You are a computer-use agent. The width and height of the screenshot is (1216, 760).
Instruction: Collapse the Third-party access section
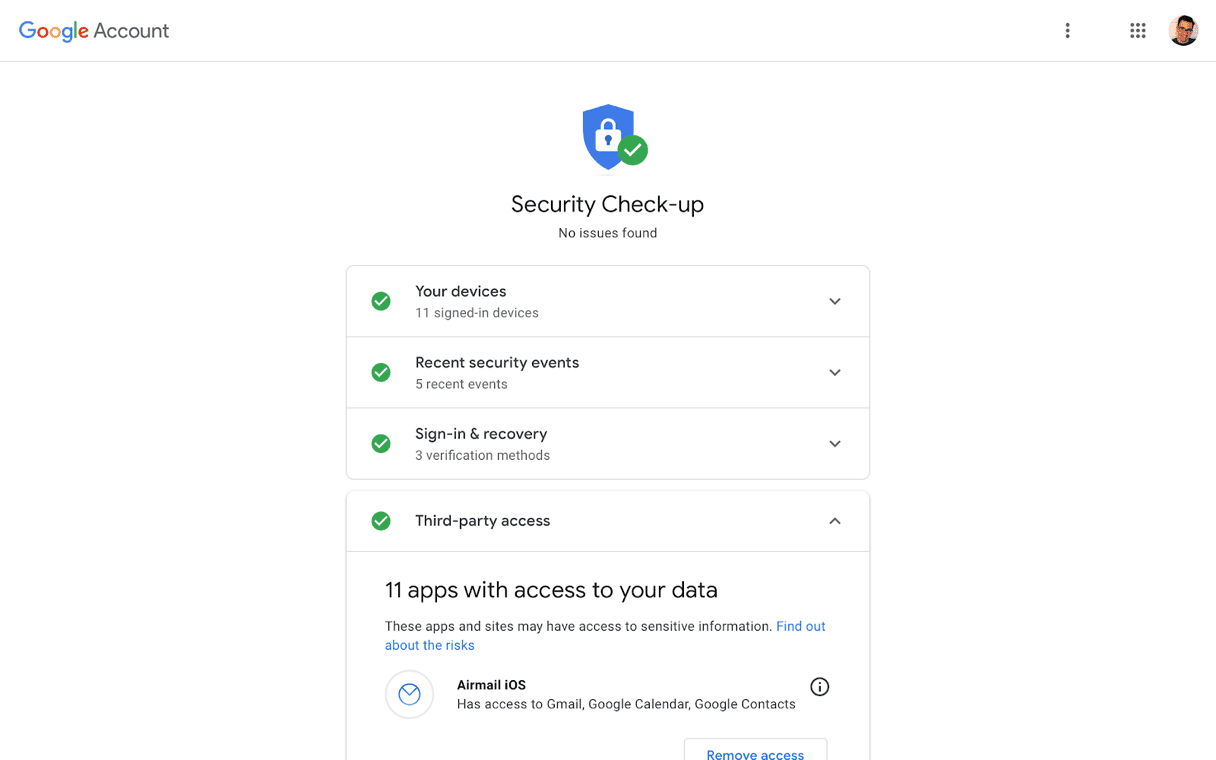(x=835, y=521)
